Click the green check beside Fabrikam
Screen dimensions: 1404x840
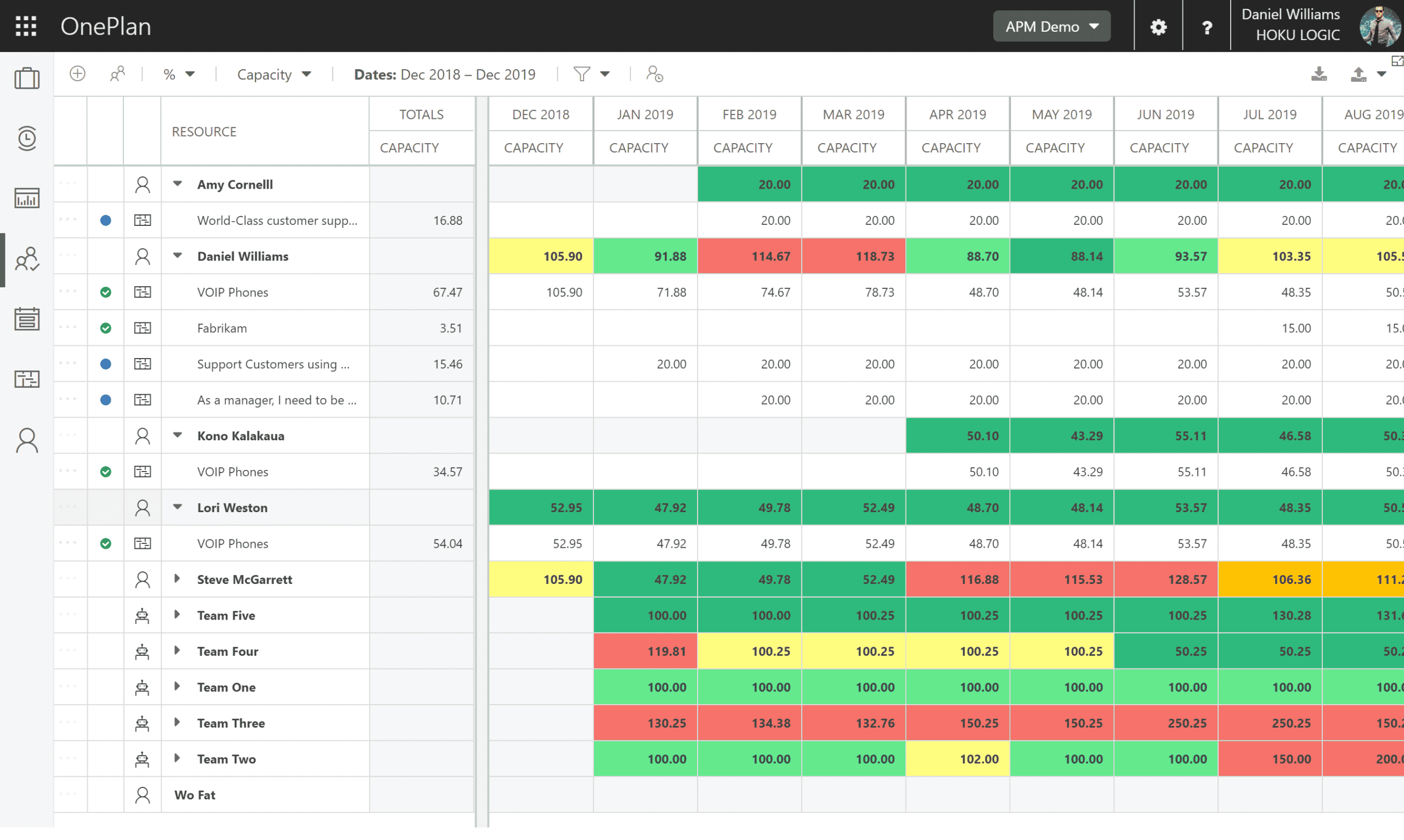(105, 328)
